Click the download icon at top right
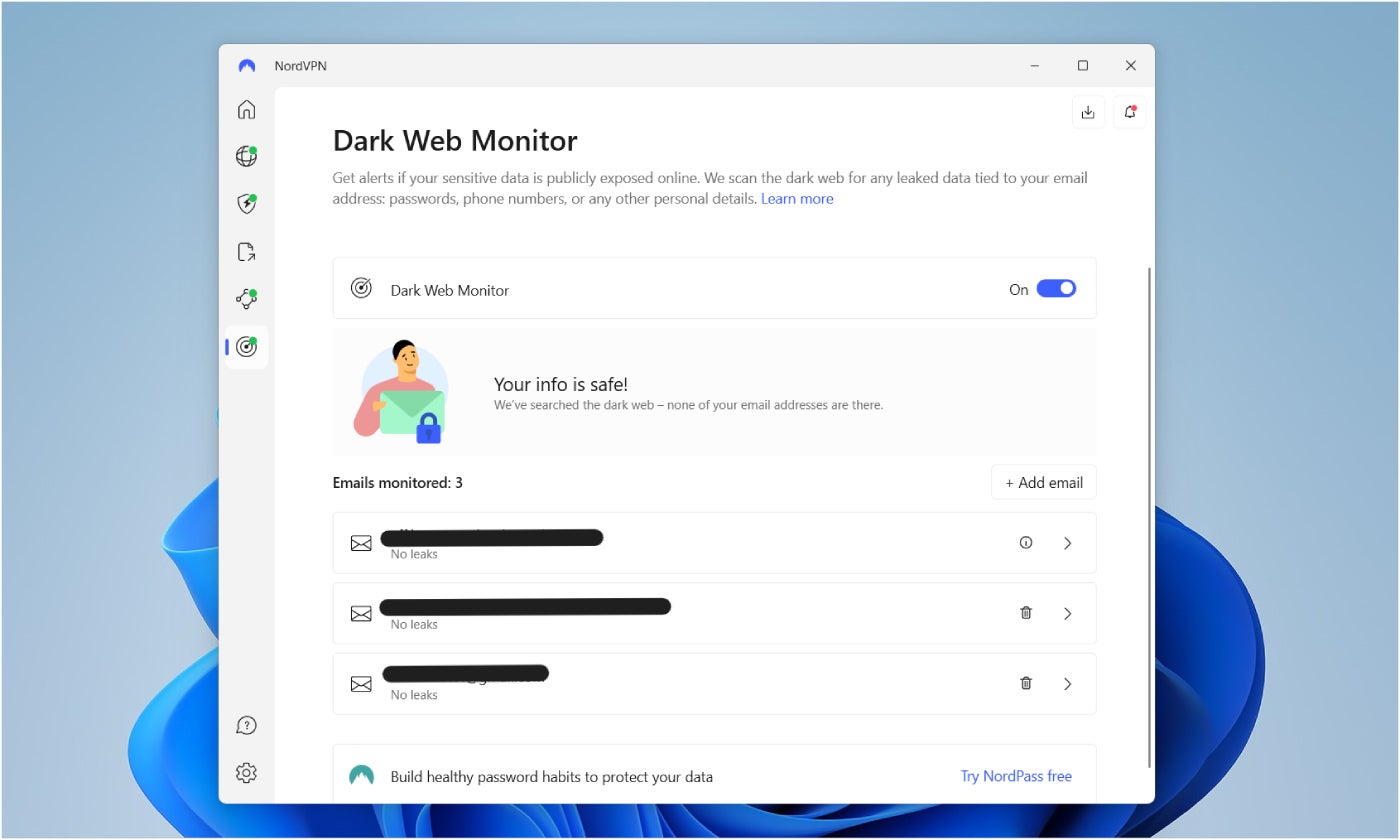 click(1088, 112)
